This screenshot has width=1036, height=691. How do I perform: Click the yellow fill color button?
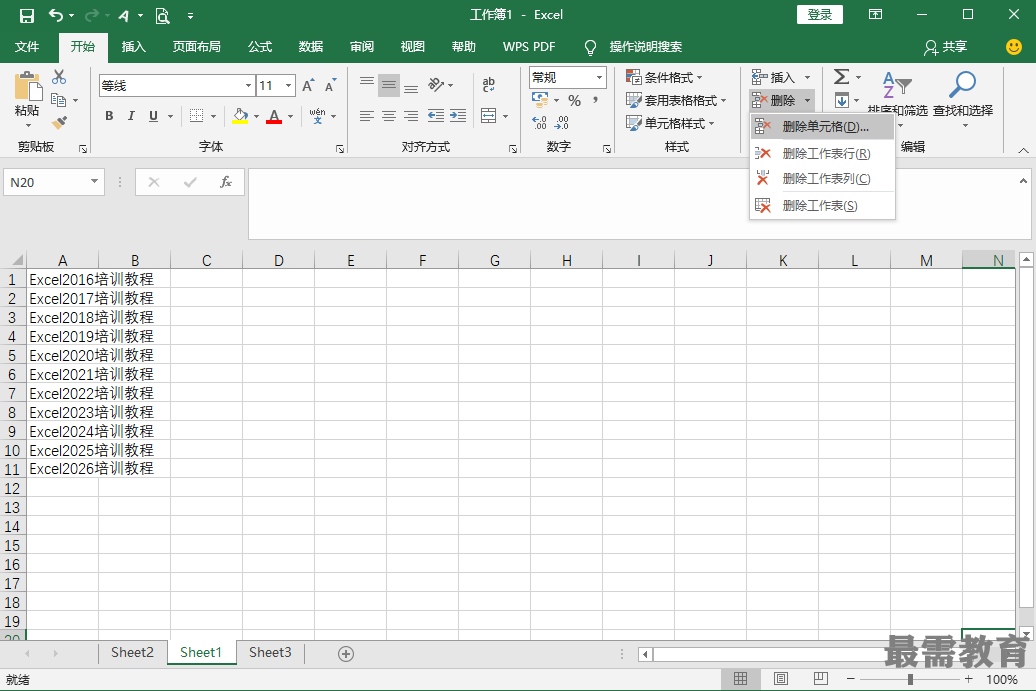click(x=240, y=116)
